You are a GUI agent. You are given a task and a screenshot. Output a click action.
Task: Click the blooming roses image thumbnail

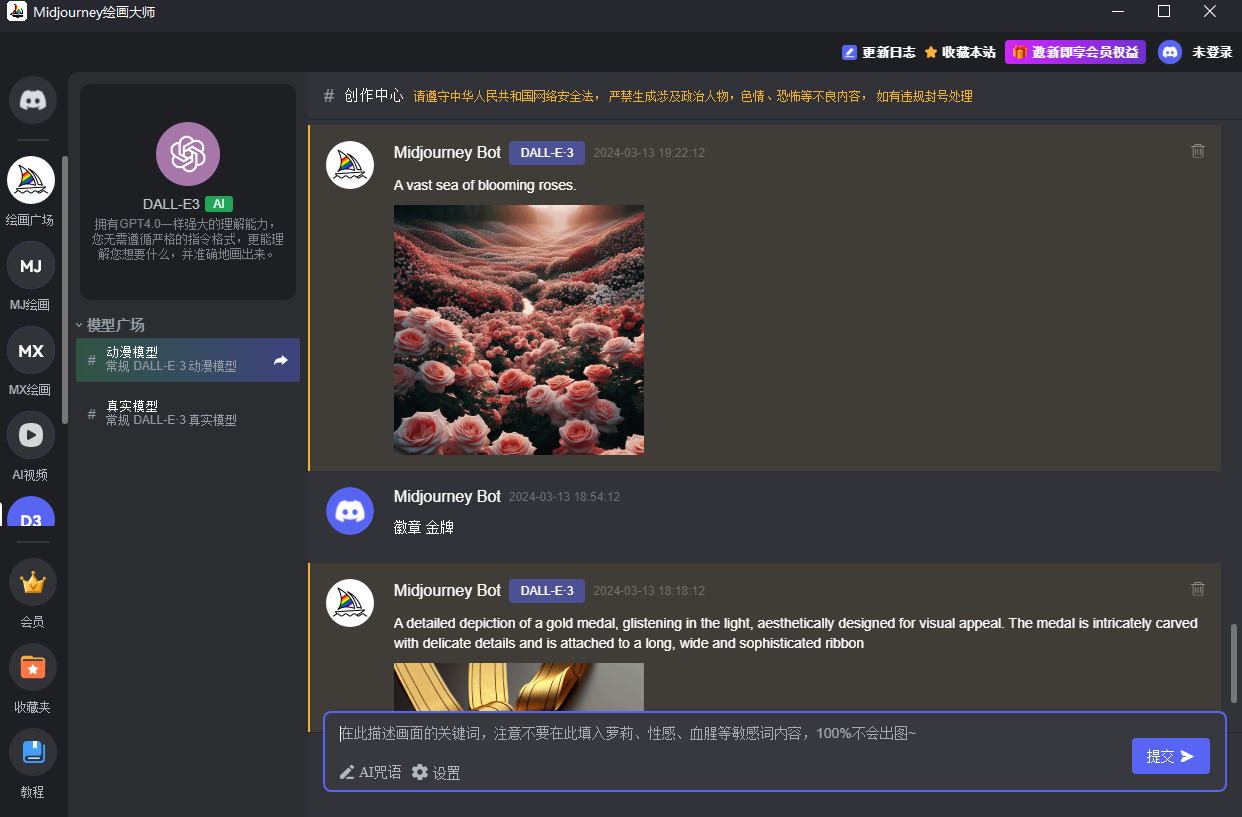point(518,330)
